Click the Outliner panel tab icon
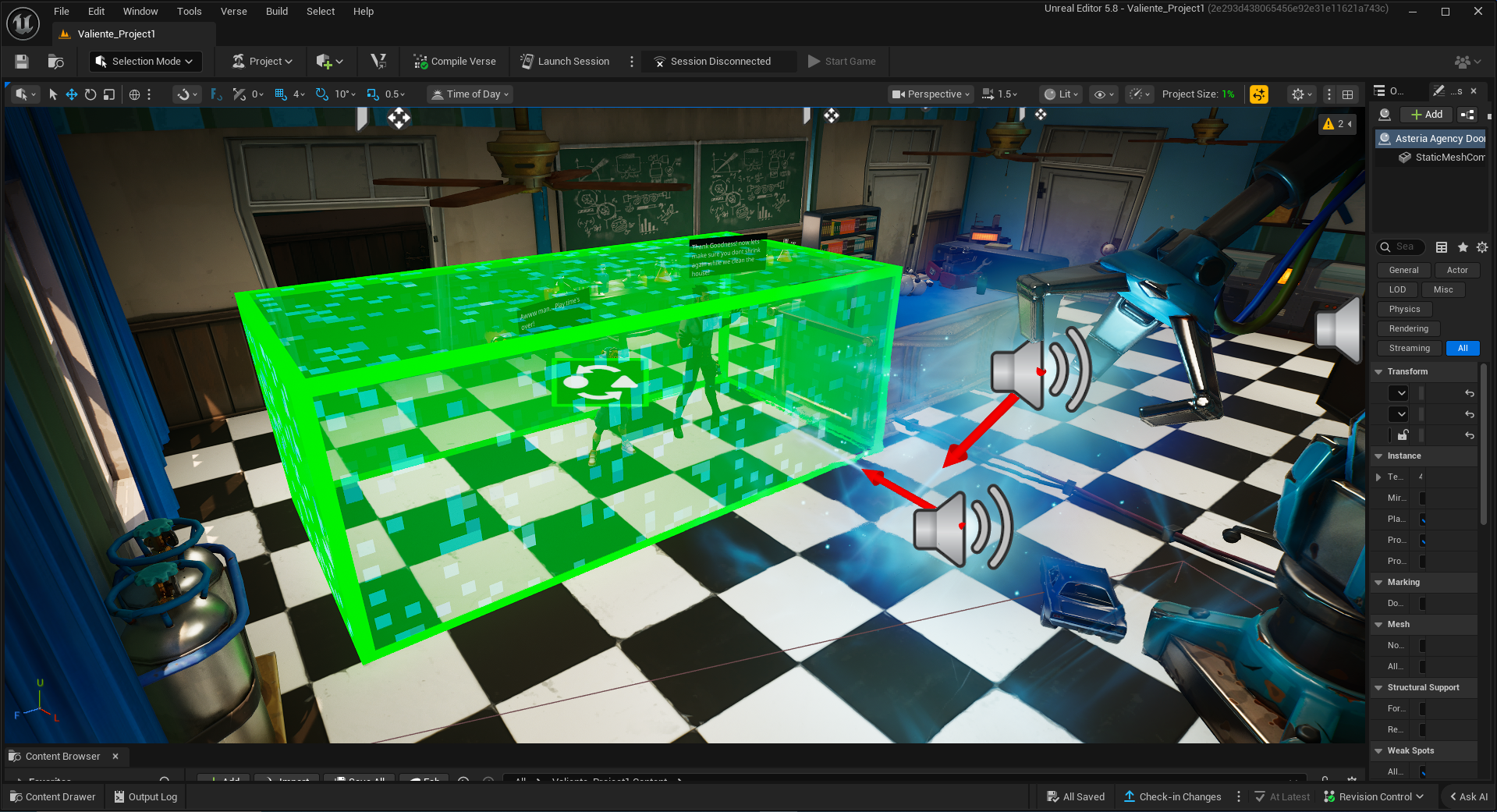The image size is (1497, 812). (1379, 91)
